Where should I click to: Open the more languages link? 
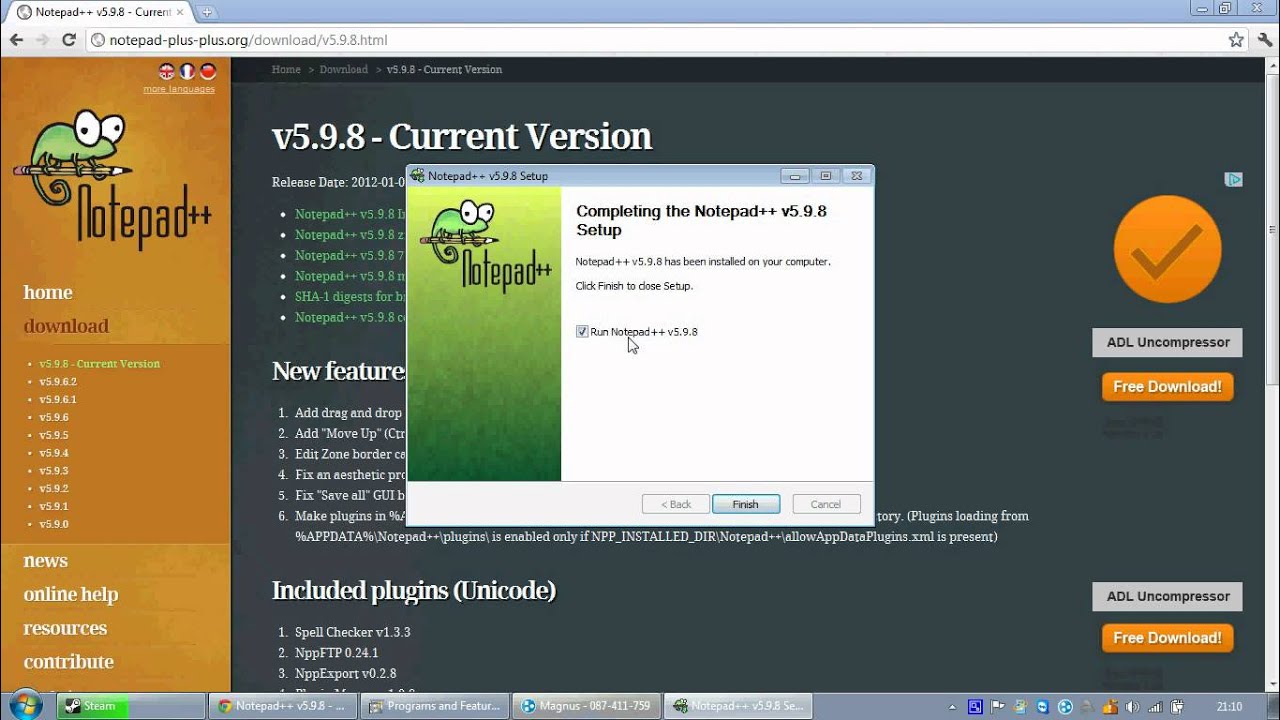(179, 89)
